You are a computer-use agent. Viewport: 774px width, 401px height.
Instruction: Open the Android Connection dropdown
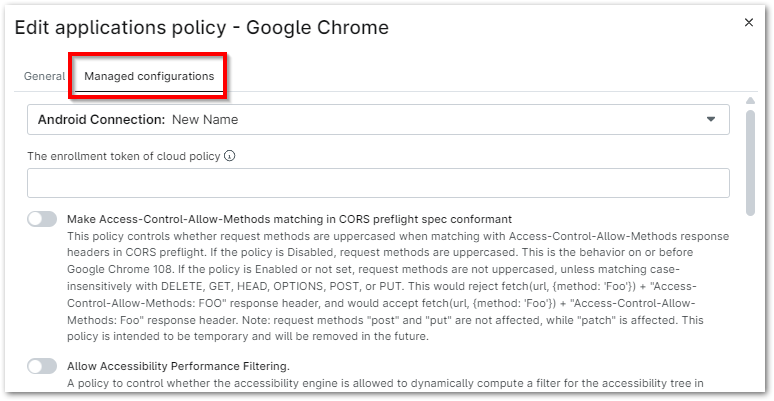pyautogui.click(x=378, y=120)
